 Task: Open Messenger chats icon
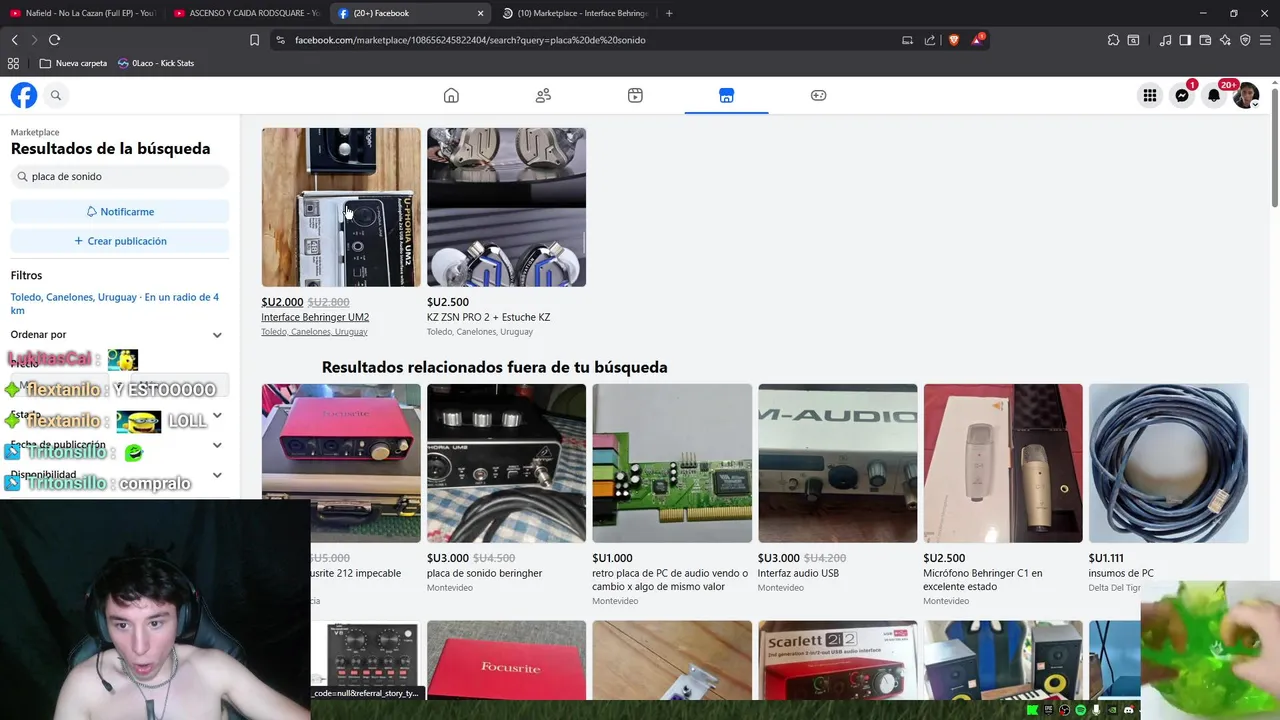pyautogui.click(x=1182, y=95)
